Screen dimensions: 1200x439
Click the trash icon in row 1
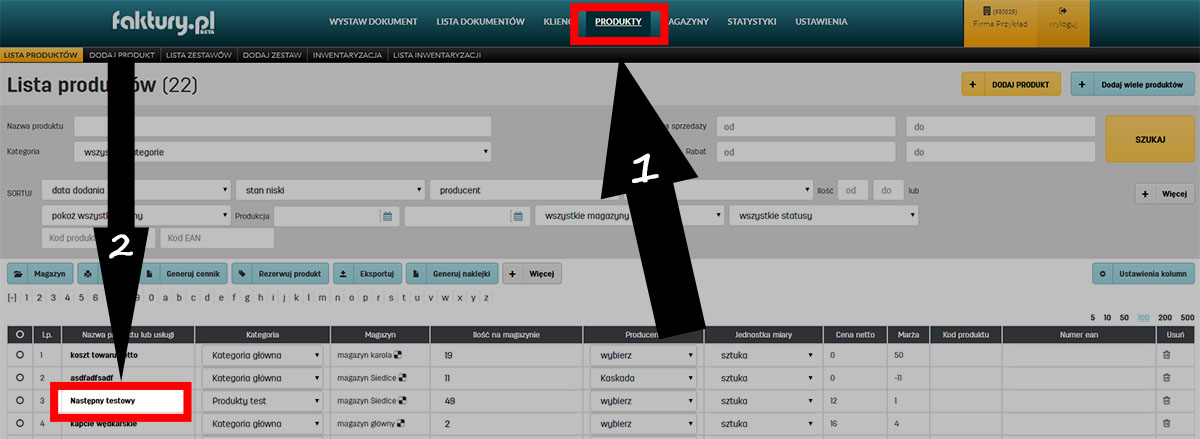pos(1166,355)
